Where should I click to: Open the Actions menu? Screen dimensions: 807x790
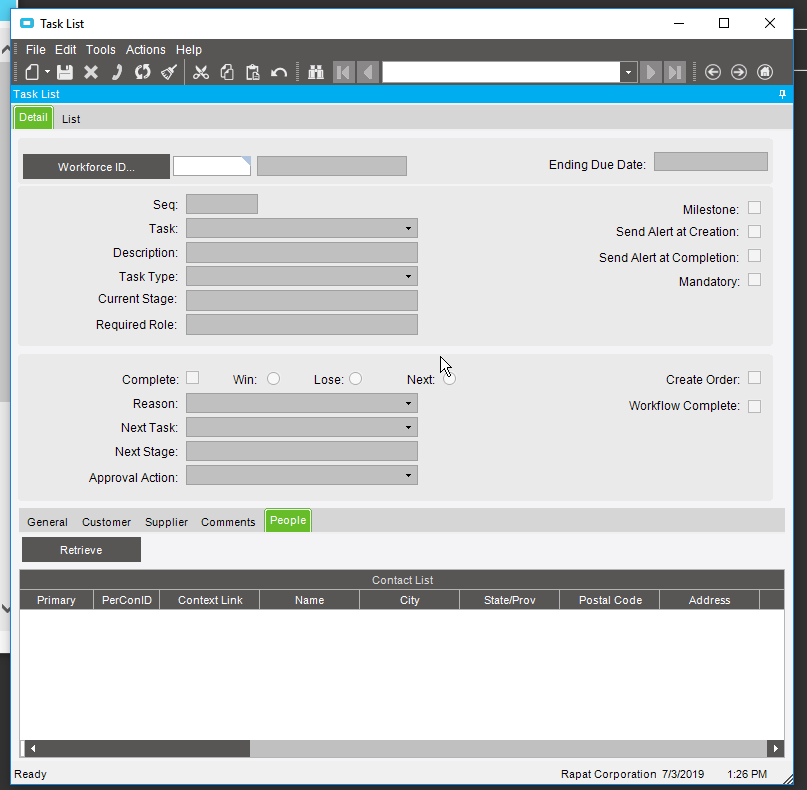[x=146, y=49]
